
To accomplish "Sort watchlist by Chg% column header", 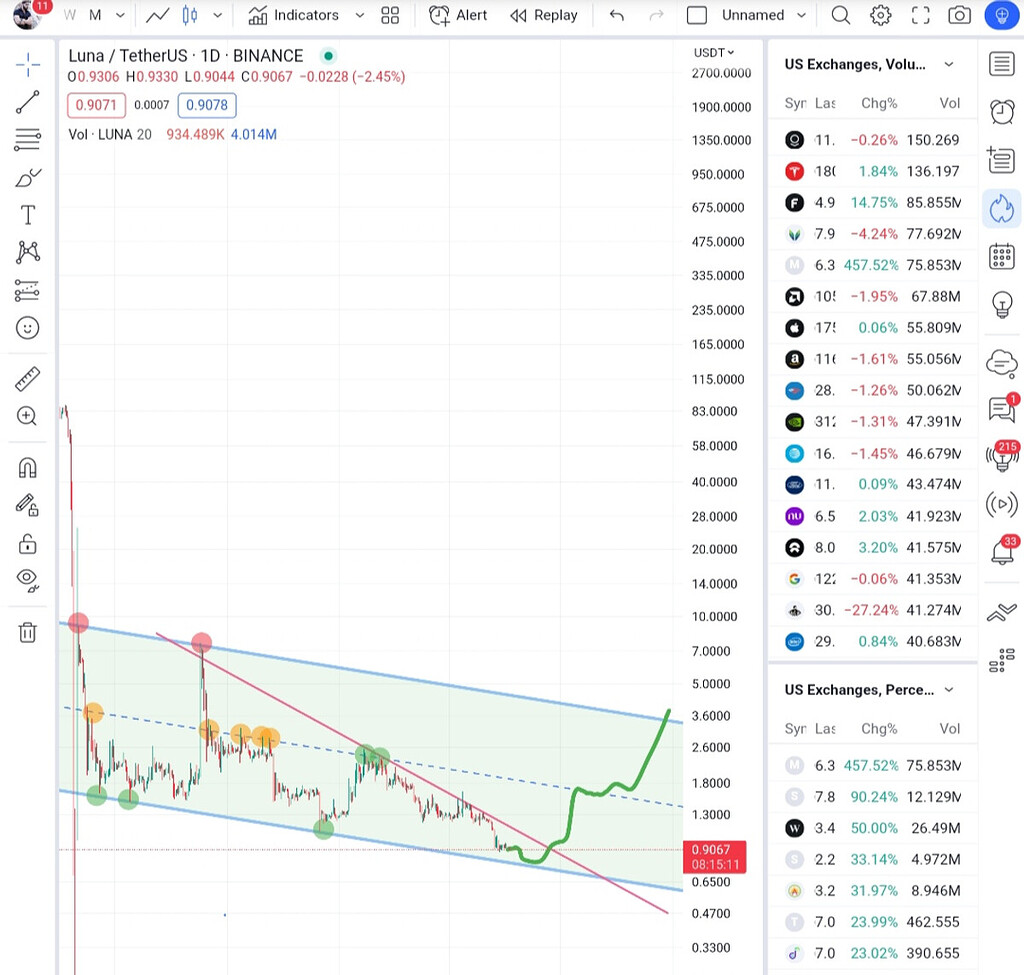I will coord(879,103).
